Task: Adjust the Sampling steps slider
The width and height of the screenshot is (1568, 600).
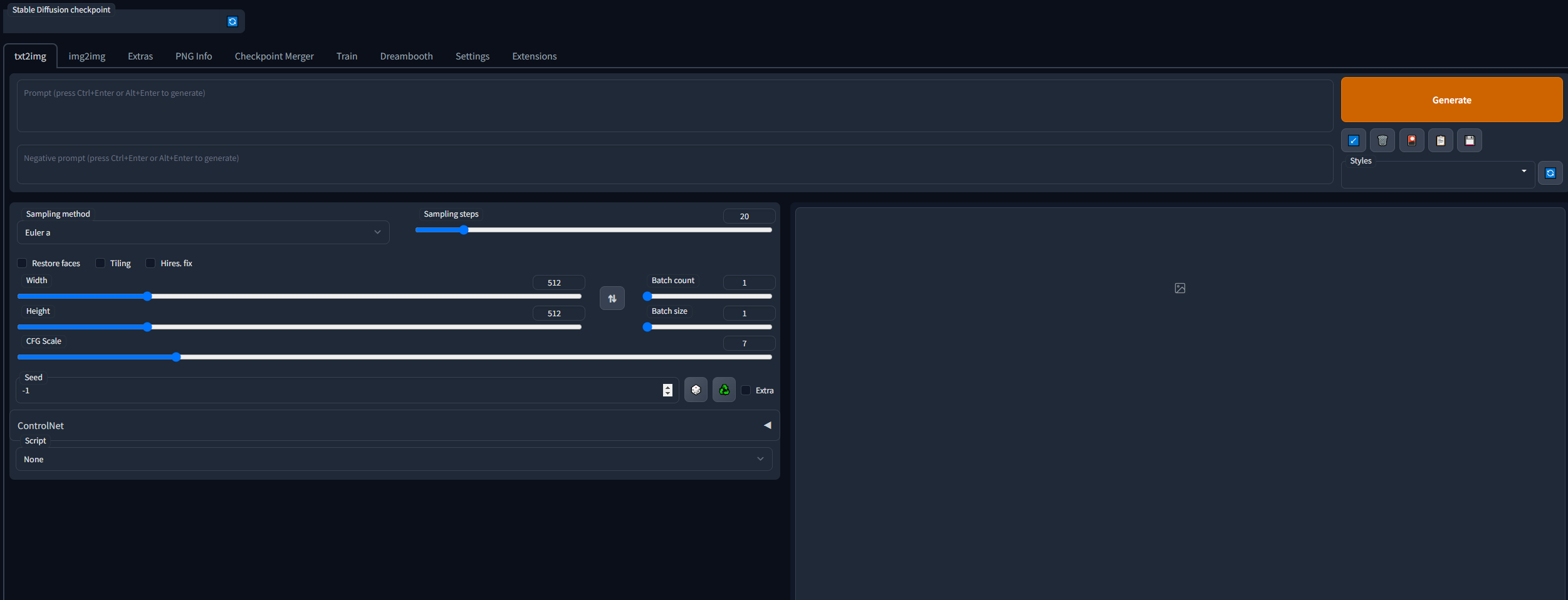Action: (x=593, y=230)
